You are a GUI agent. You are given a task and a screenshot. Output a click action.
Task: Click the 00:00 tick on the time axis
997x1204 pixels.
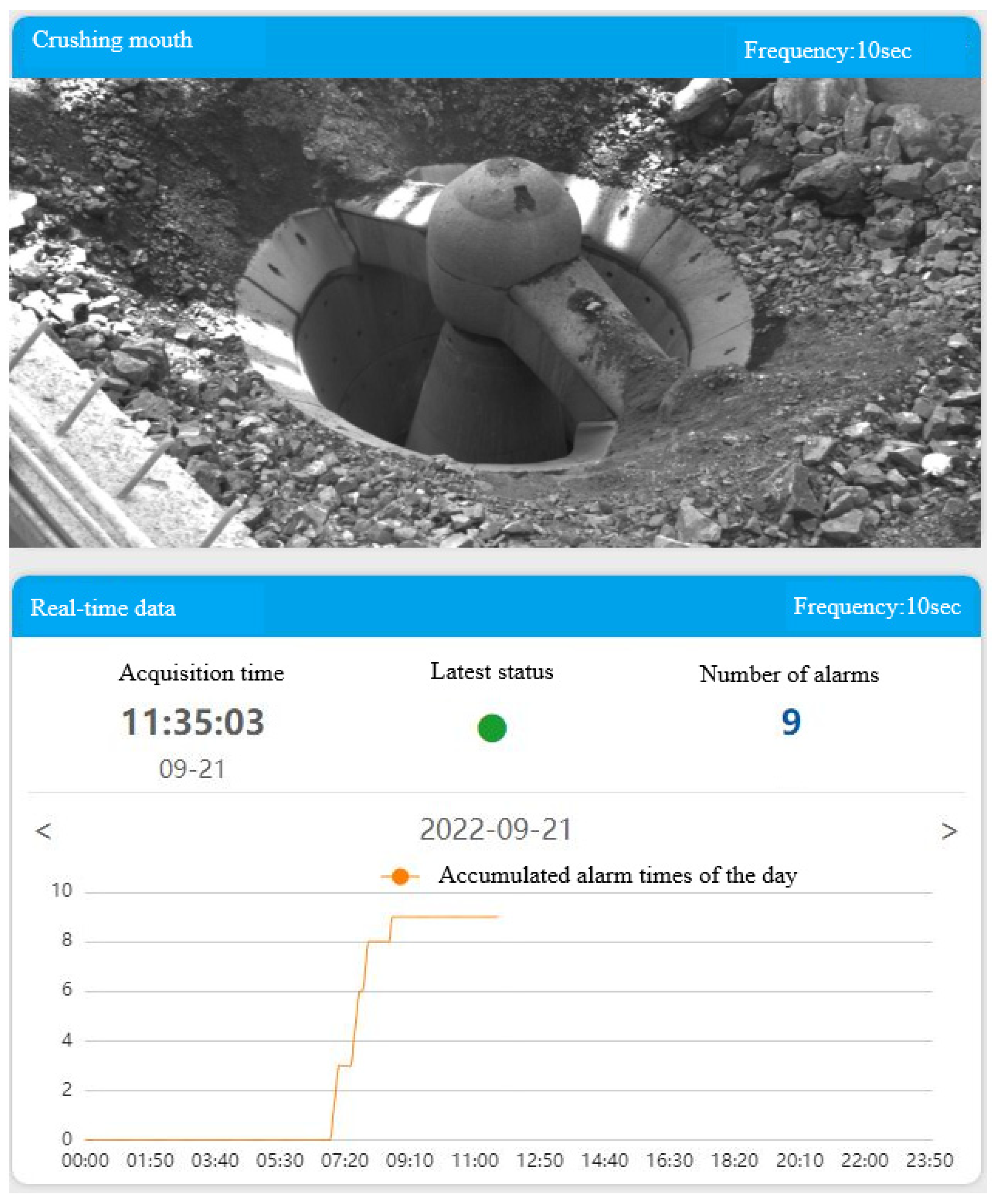(85, 1161)
